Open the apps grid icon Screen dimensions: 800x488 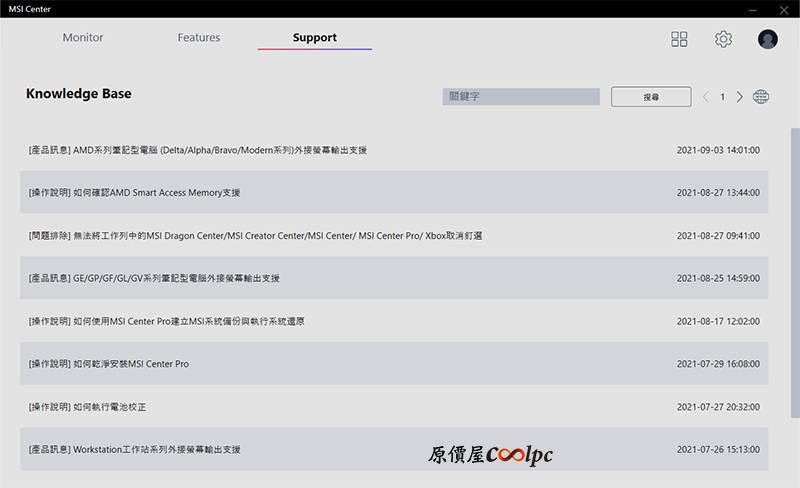click(x=679, y=39)
